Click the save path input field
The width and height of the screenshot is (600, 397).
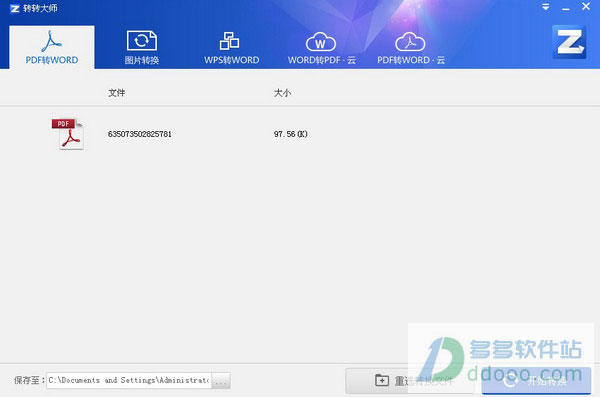pos(129,381)
